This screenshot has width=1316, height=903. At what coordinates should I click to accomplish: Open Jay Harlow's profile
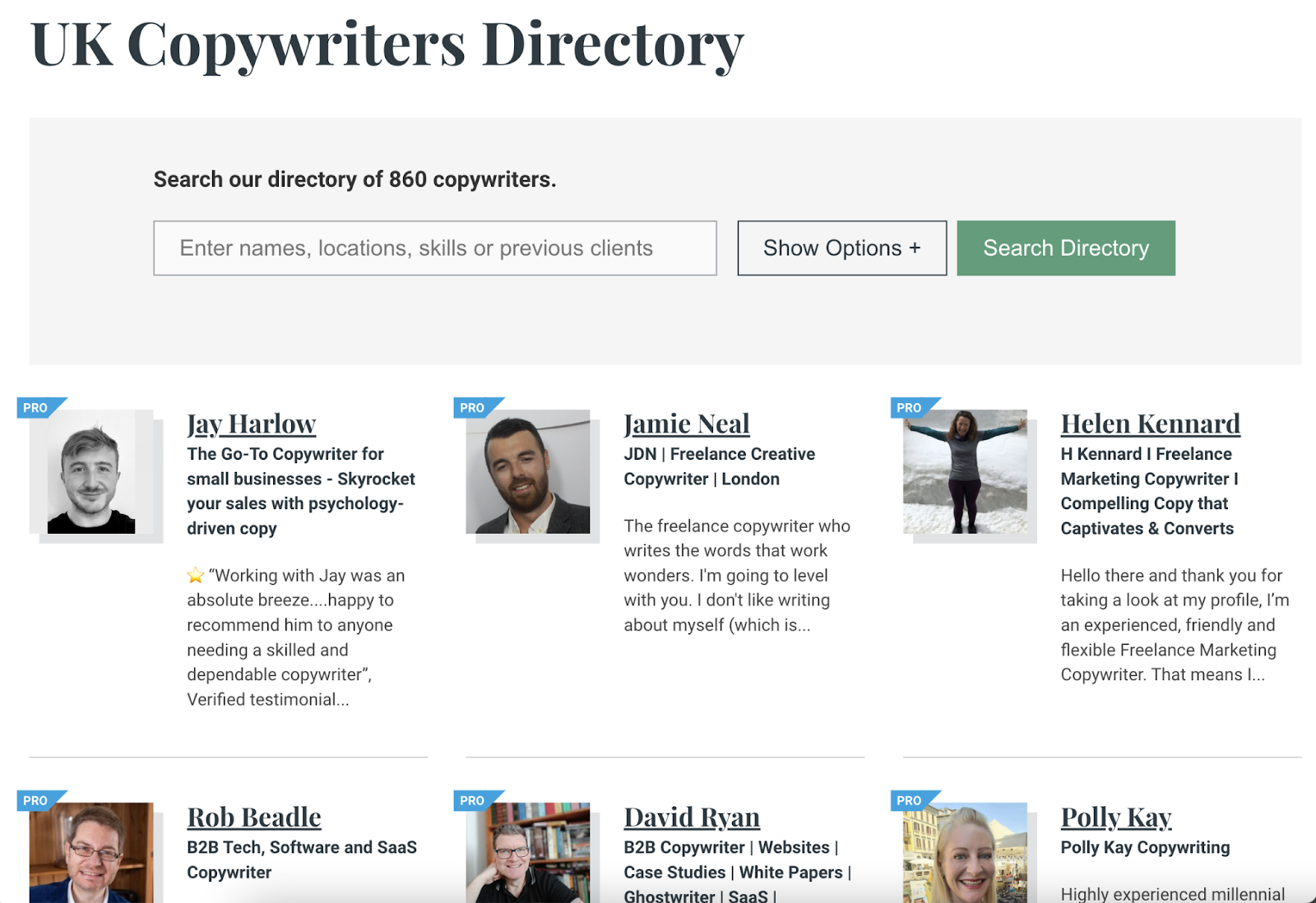point(251,424)
